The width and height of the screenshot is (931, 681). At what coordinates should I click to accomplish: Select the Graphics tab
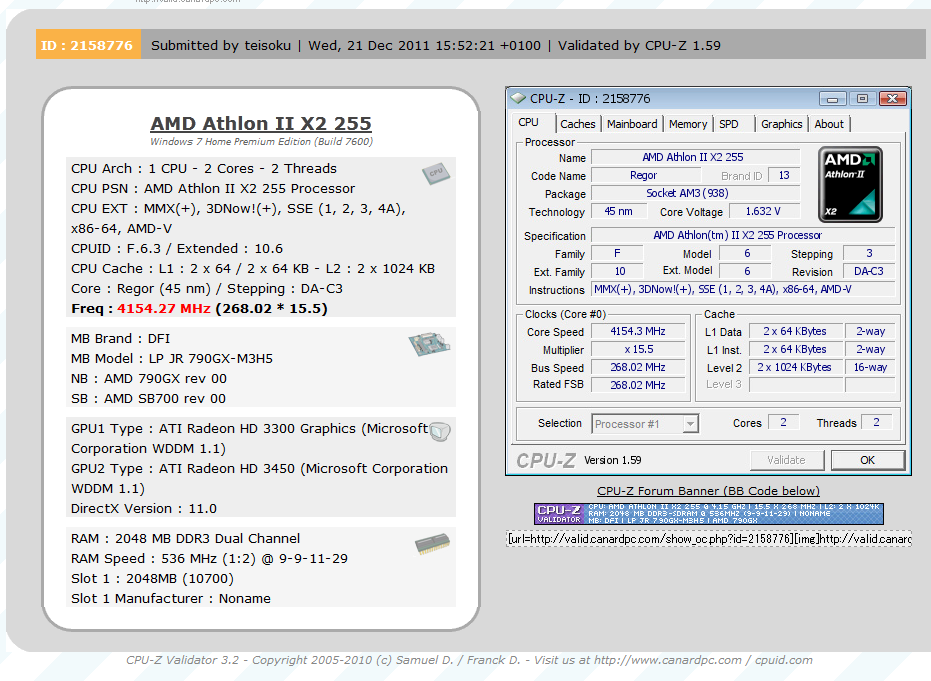pyautogui.click(x=781, y=124)
